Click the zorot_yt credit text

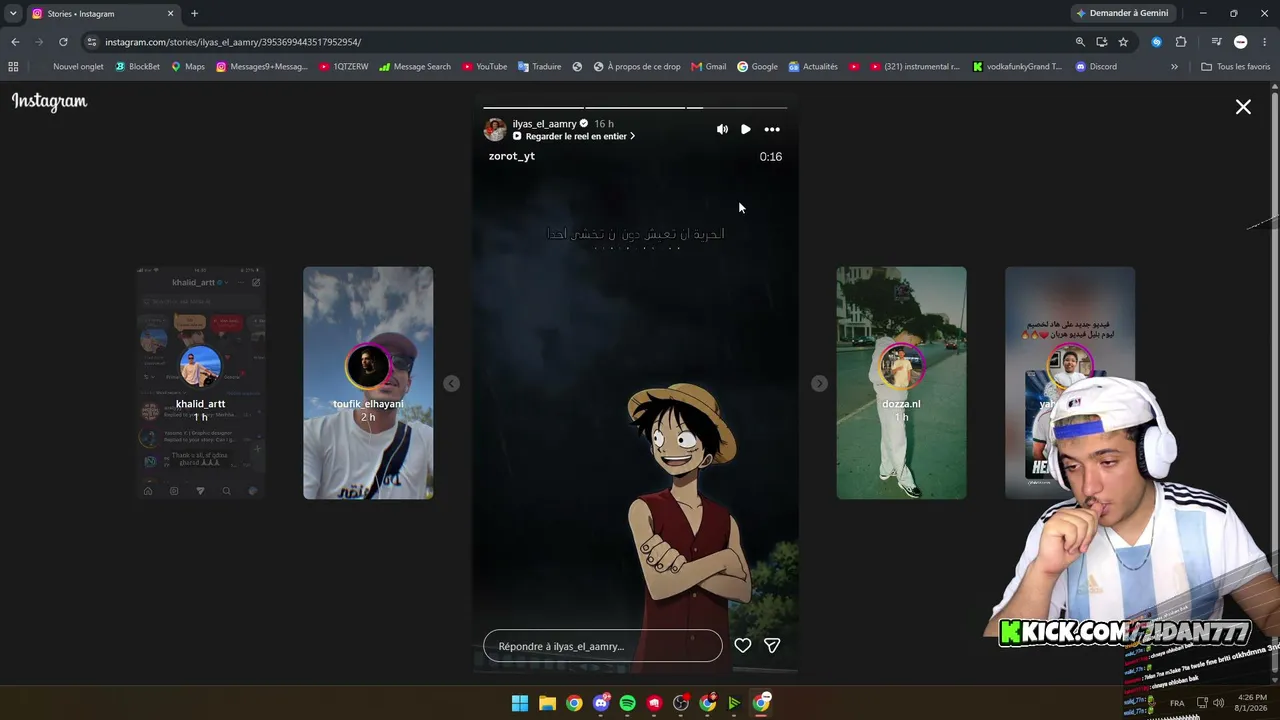pyautogui.click(x=512, y=156)
